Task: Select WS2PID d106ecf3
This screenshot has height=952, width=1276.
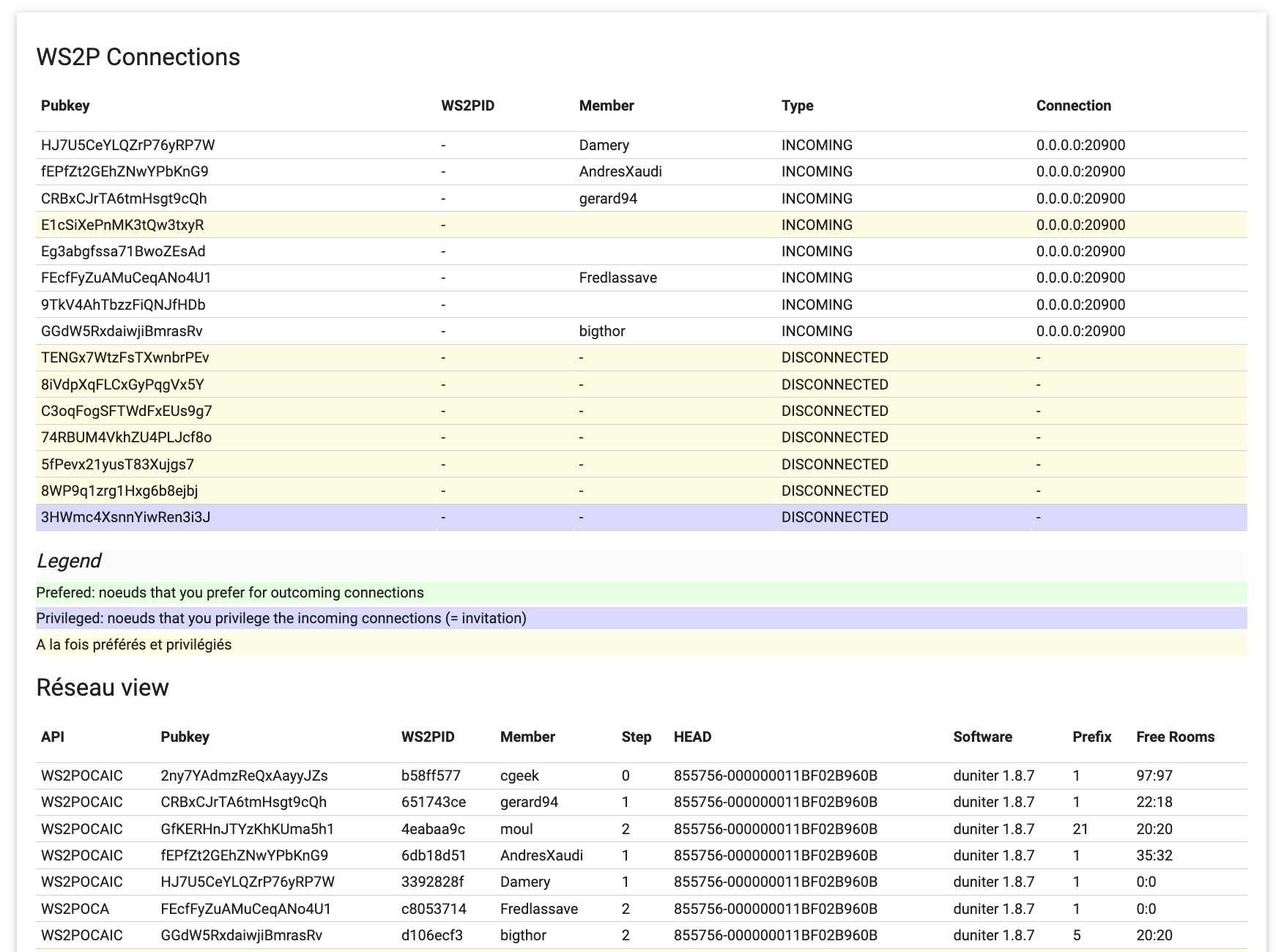Action: coord(431,935)
